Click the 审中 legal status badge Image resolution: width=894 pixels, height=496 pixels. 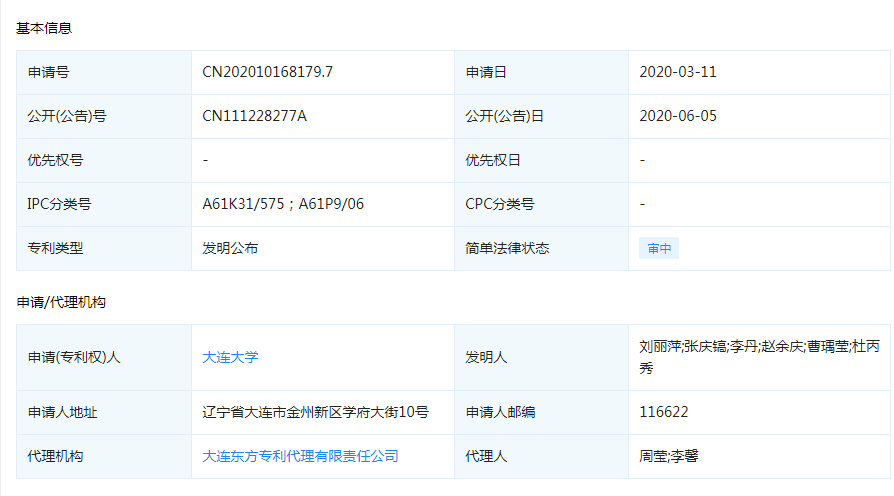(x=659, y=249)
